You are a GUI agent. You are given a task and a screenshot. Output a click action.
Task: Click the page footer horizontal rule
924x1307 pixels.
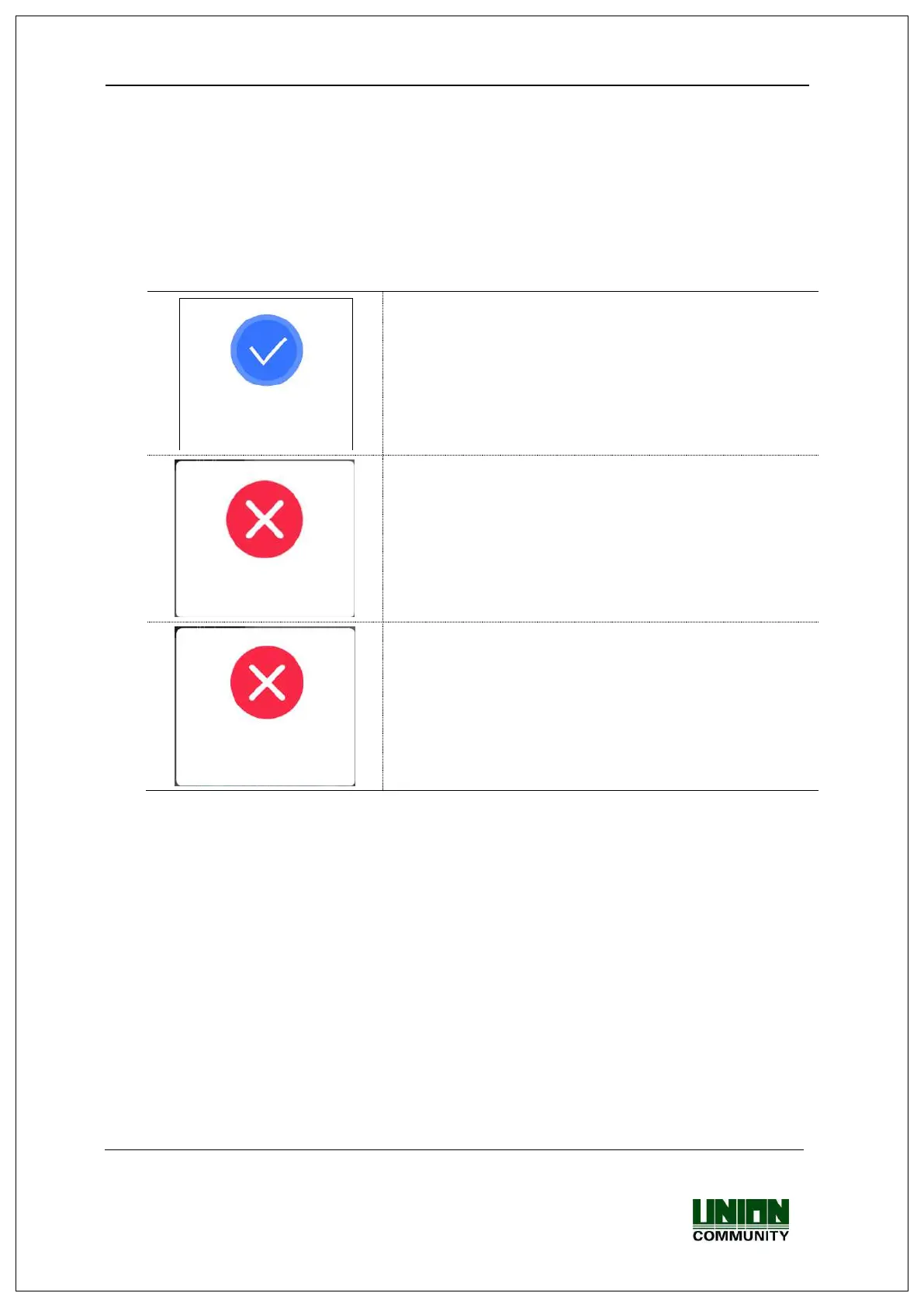coord(454,1149)
